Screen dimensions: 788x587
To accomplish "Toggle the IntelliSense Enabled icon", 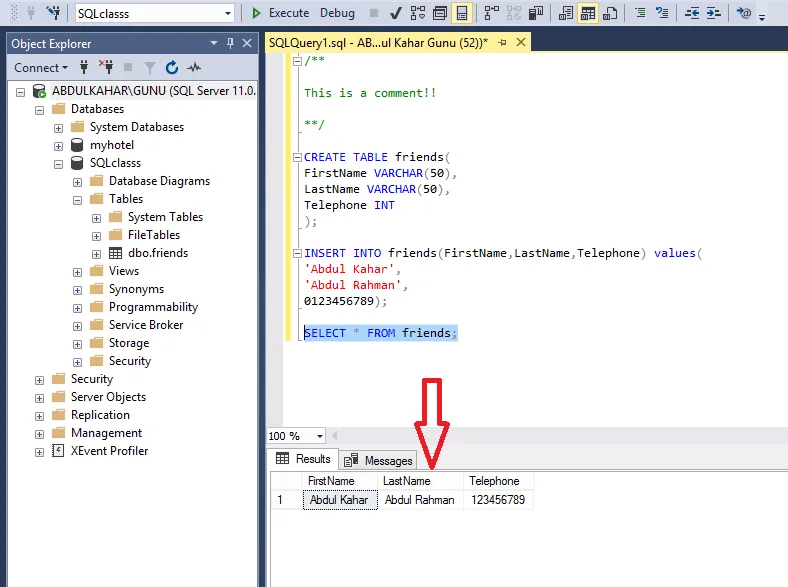I will (x=462, y=13).
